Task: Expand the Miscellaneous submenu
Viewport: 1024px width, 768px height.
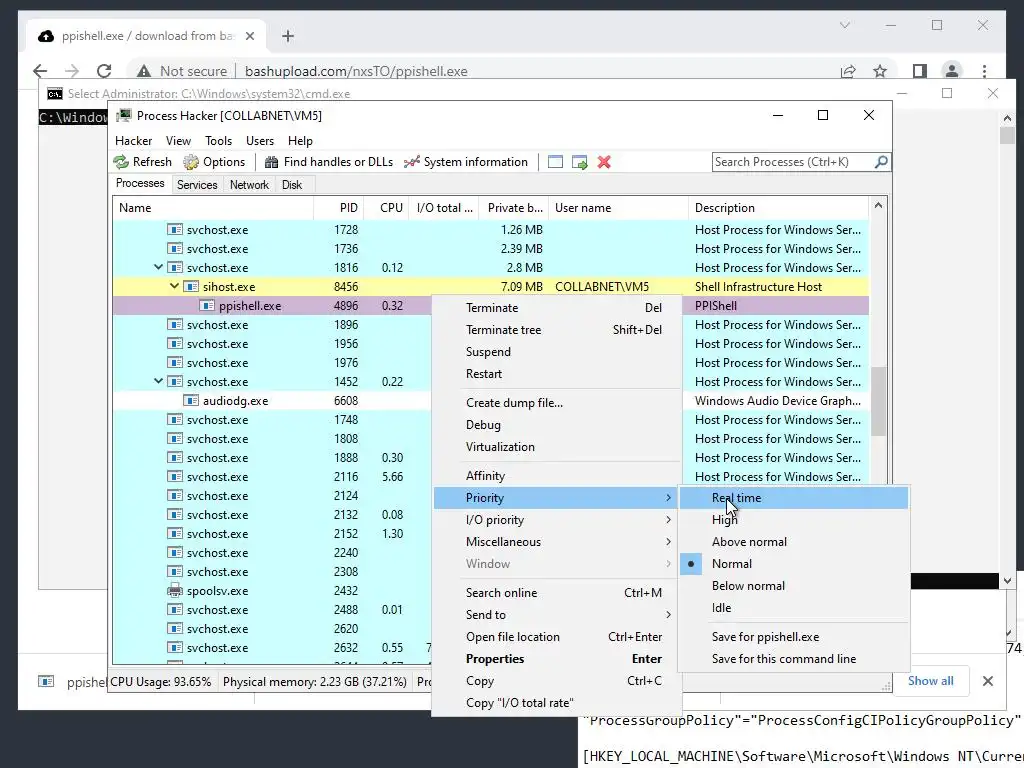Action: pos(556,542)
